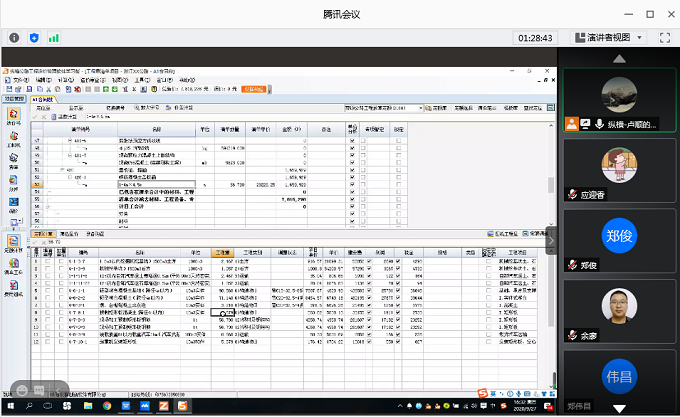Open the 定额计算 lower sidebar icon
The image size is (680, 417).
tap(13, 244)
